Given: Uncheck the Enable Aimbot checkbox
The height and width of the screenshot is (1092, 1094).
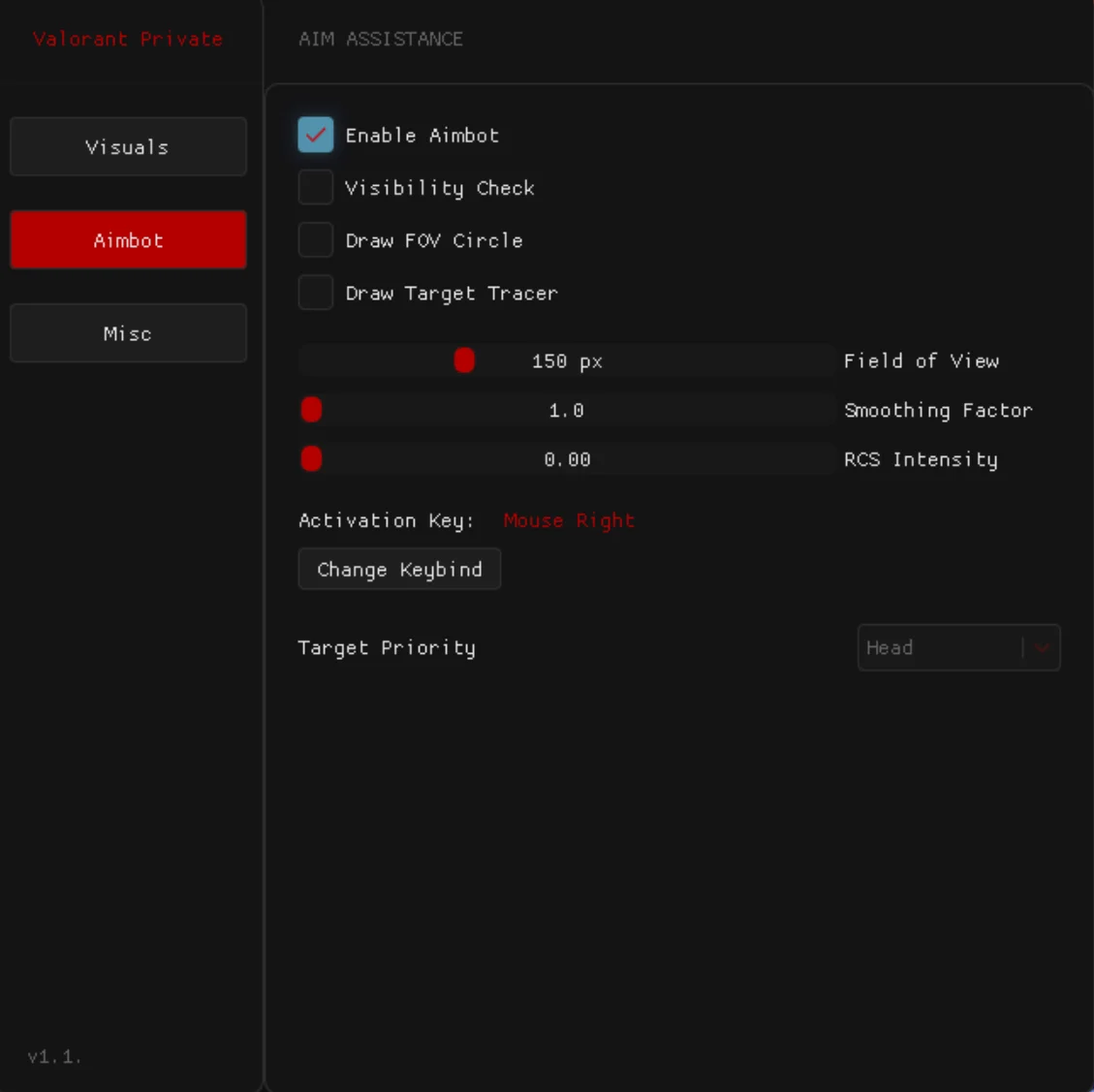Looking at the screenshot, I should (x=316, y=136).
